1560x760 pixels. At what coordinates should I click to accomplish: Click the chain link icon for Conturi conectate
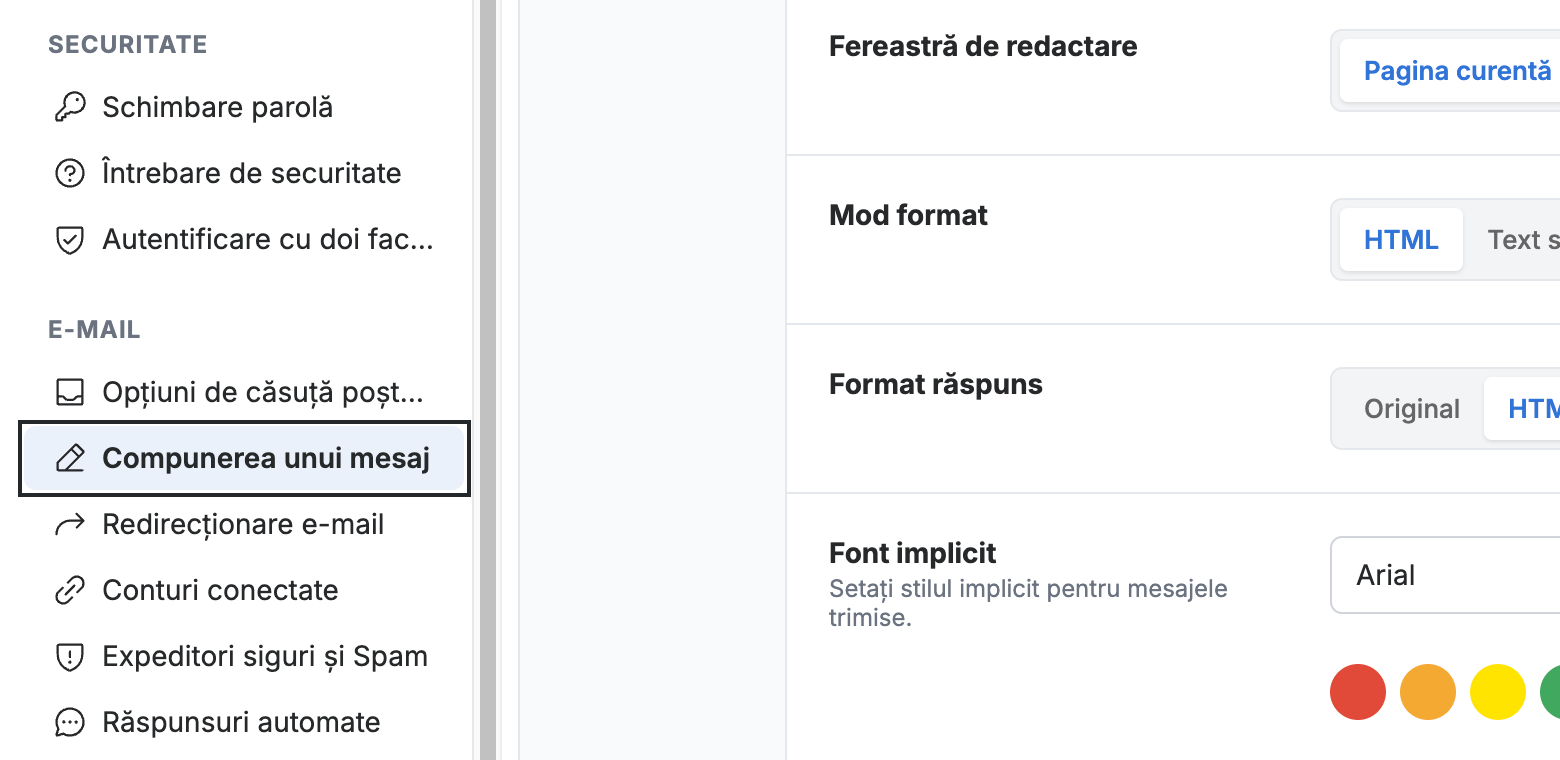tap(69, 590)
